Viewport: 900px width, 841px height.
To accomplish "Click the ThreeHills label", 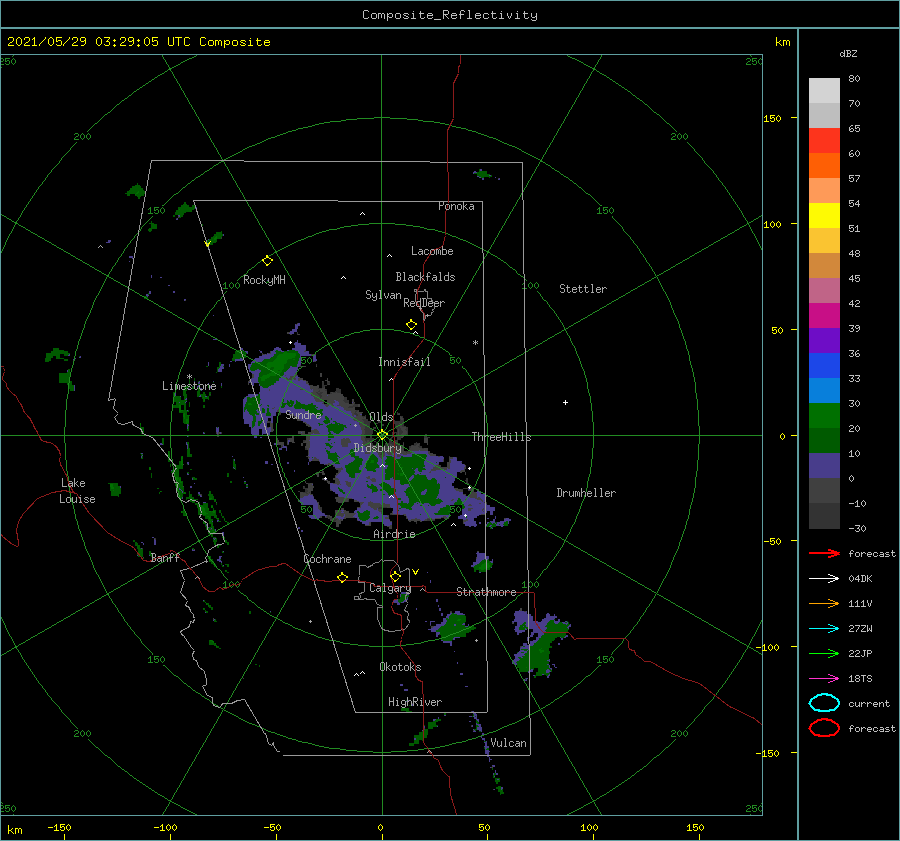I will click(501, 437).
